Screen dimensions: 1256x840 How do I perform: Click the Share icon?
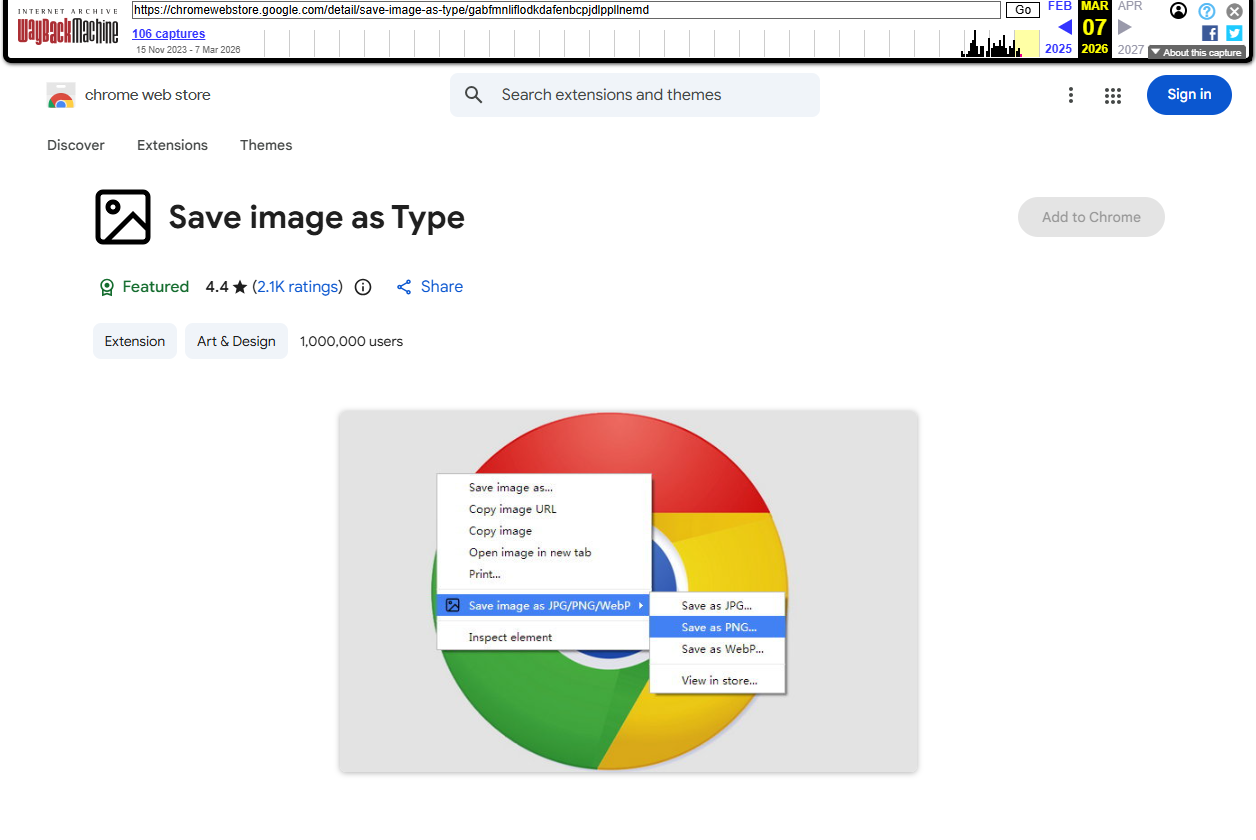coord(404,287)
